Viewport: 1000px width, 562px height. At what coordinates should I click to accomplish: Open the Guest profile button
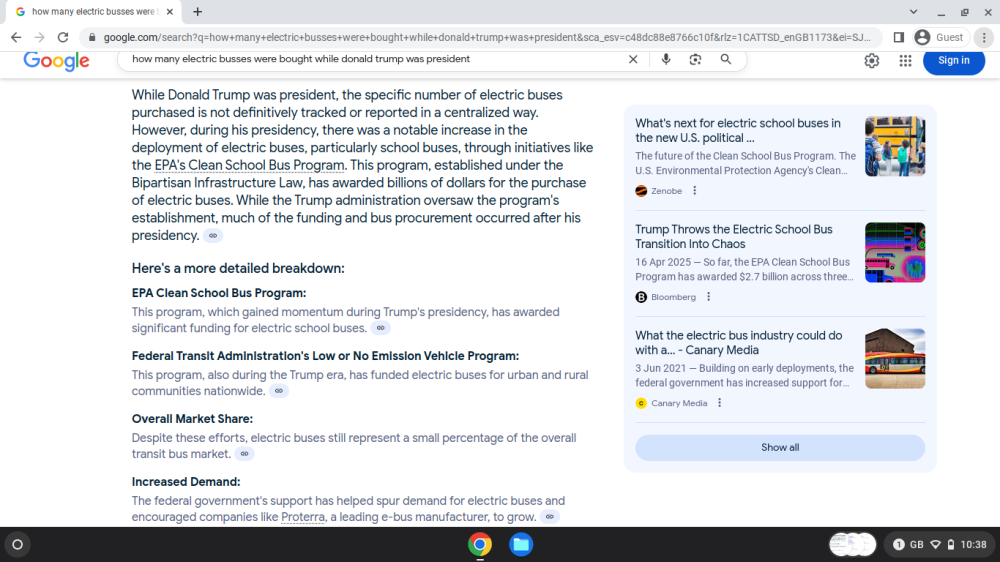pyautogui.click(x=940, y=38)
